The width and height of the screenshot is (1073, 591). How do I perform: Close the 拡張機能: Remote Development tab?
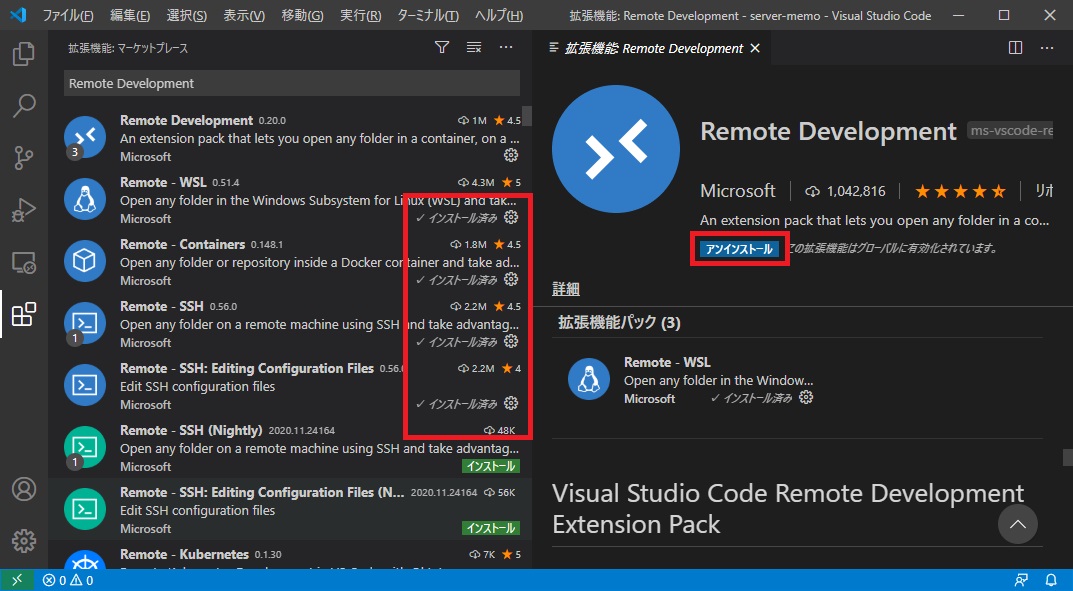click(755, 49)
